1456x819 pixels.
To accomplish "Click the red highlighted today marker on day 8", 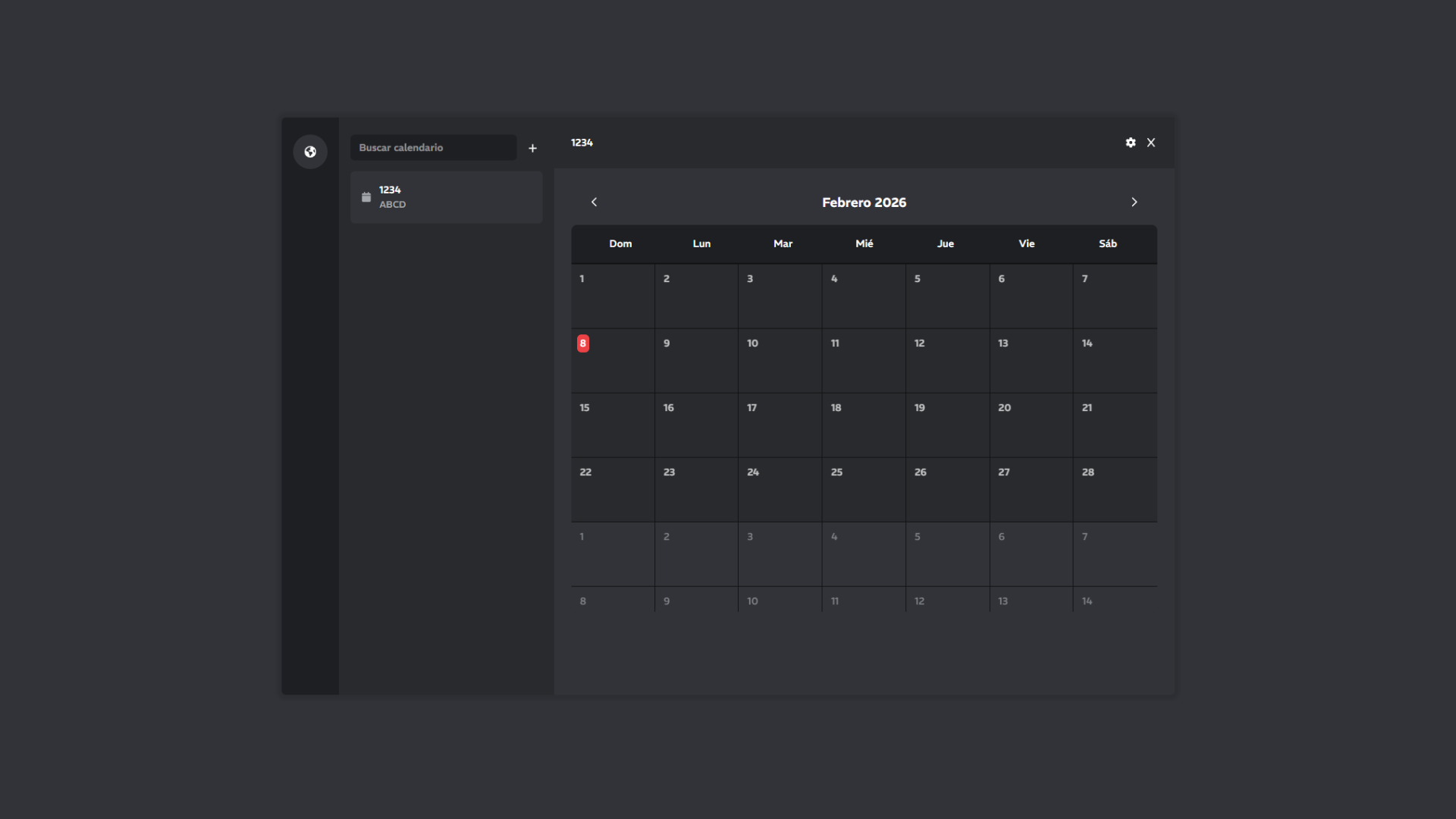I will tap(582, 343).
